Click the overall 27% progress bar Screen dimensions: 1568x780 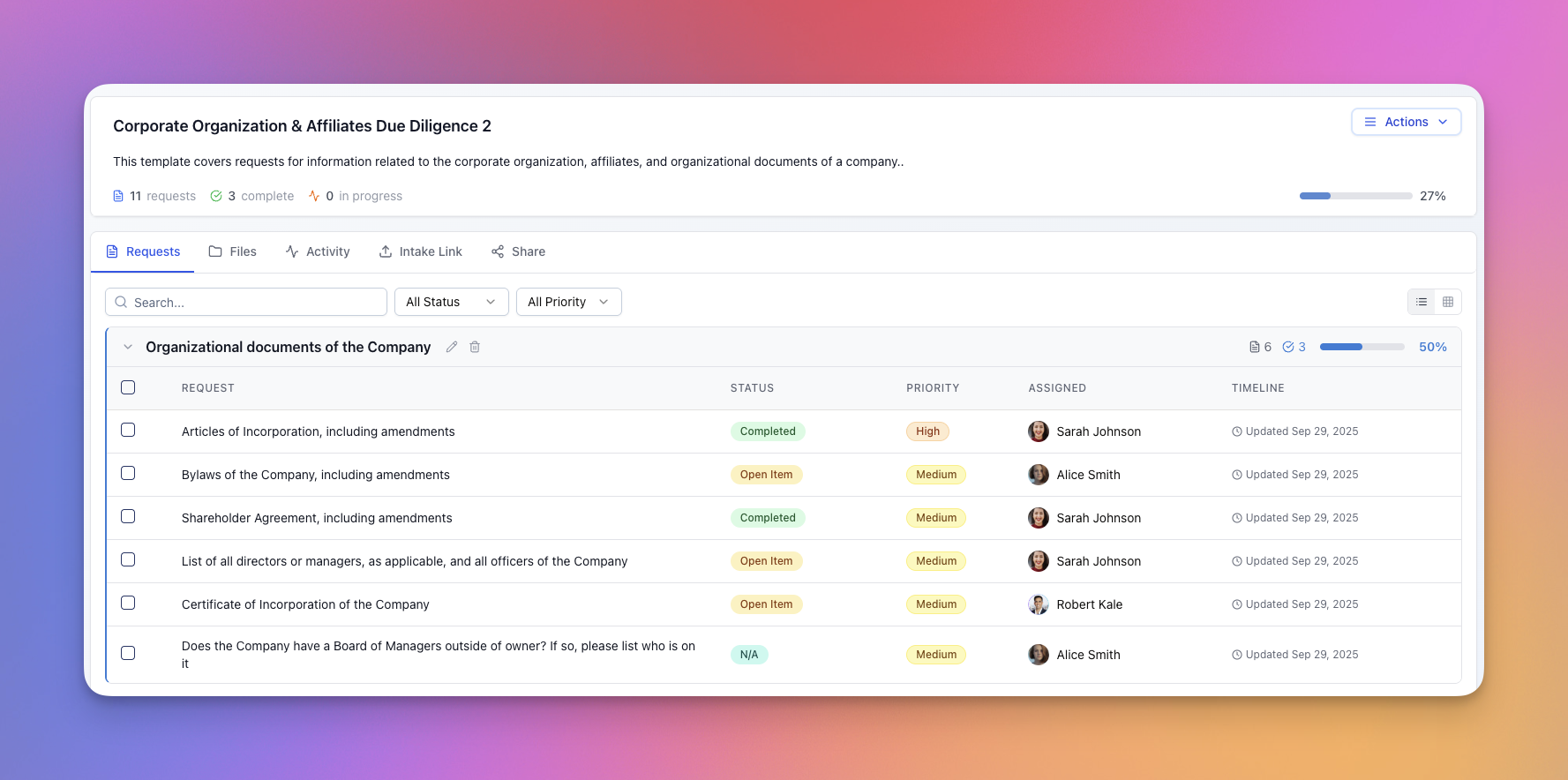point(1355,196)
